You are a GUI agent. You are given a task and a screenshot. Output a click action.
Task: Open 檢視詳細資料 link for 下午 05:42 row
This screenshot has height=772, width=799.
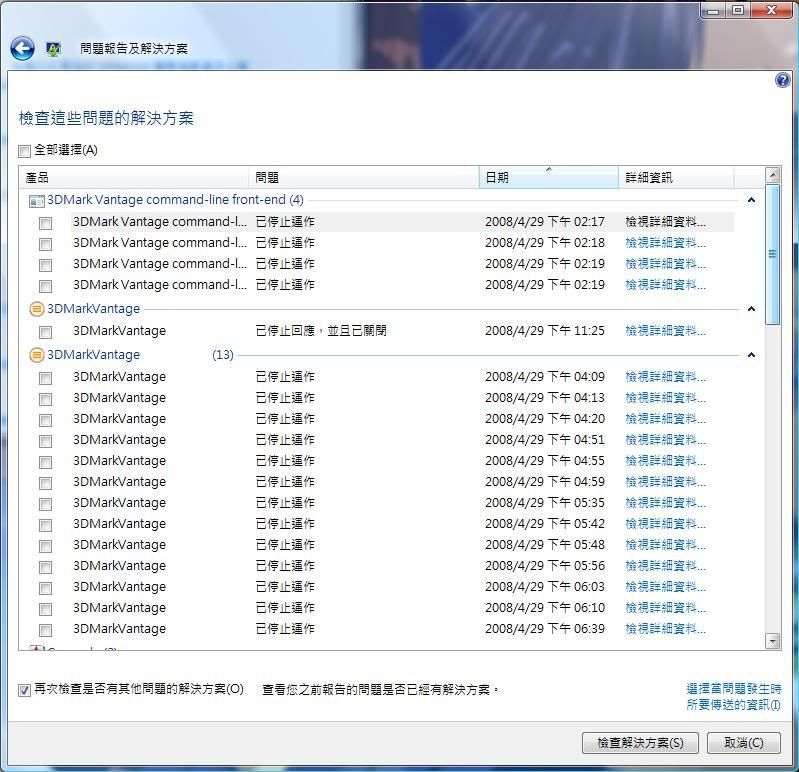(x=665, y=523)
